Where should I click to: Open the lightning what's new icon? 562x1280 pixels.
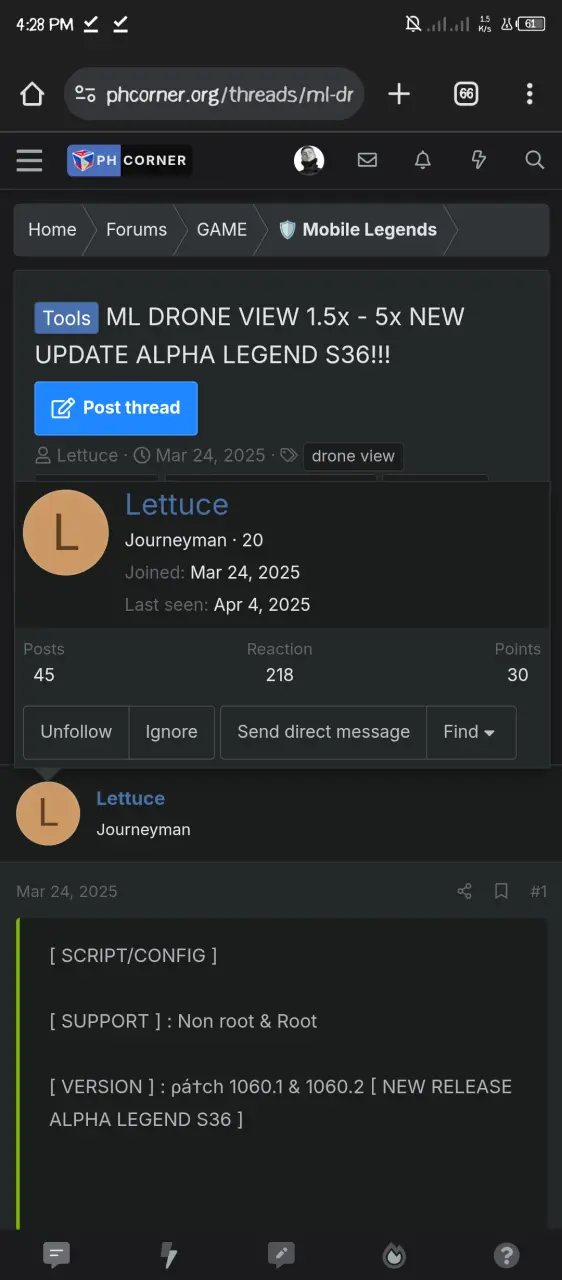(478, 160)
